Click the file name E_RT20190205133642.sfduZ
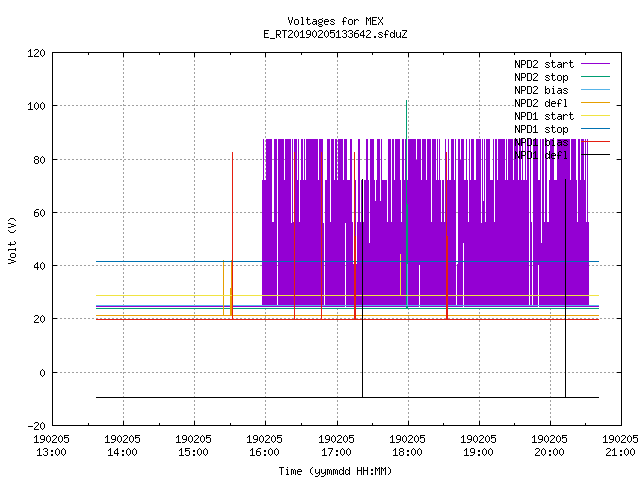Image resolution: width=640 pixels, height=480 pixels. (335, 34)
